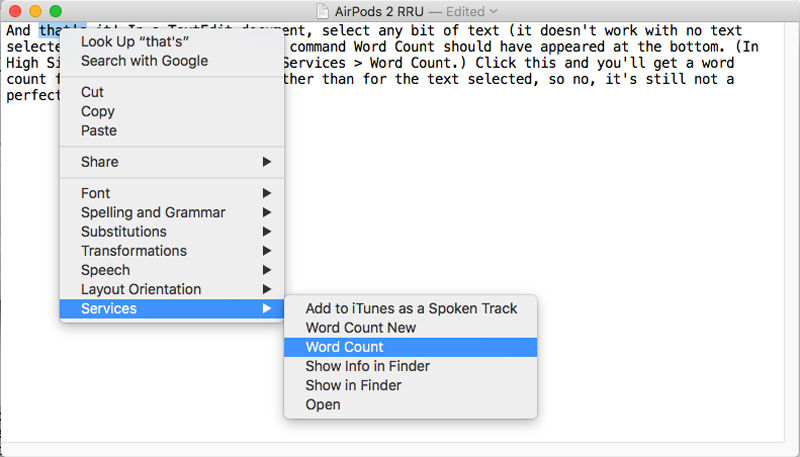This screenshot has height=457, width=800.
Task: Open the Edited dropdown arrow in title
Action: point(494,10)
